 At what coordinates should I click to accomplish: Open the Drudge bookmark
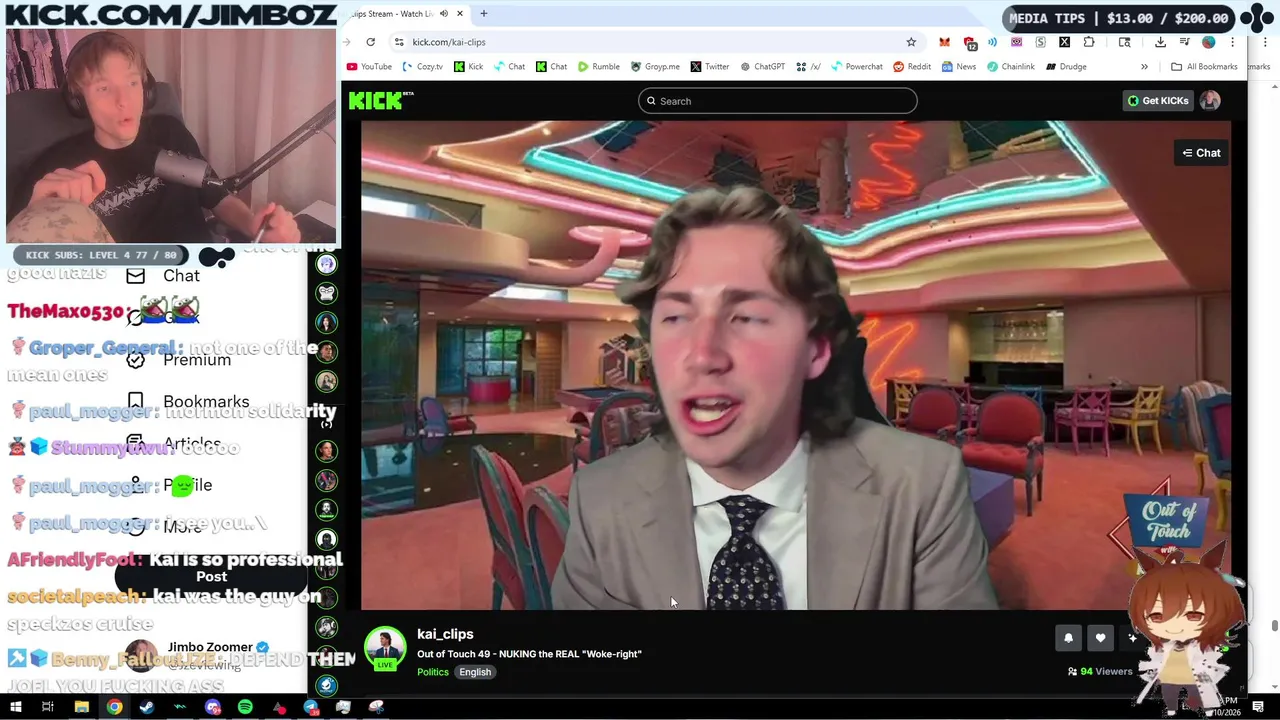coord(1066,67)
